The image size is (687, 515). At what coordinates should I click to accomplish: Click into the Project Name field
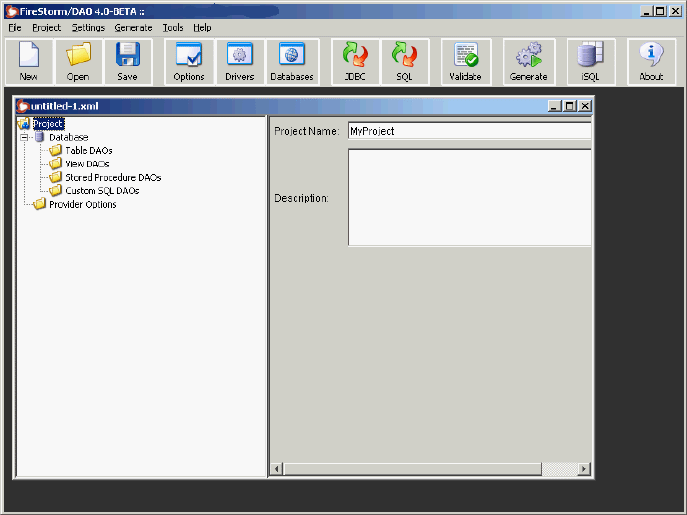[469, 131]
